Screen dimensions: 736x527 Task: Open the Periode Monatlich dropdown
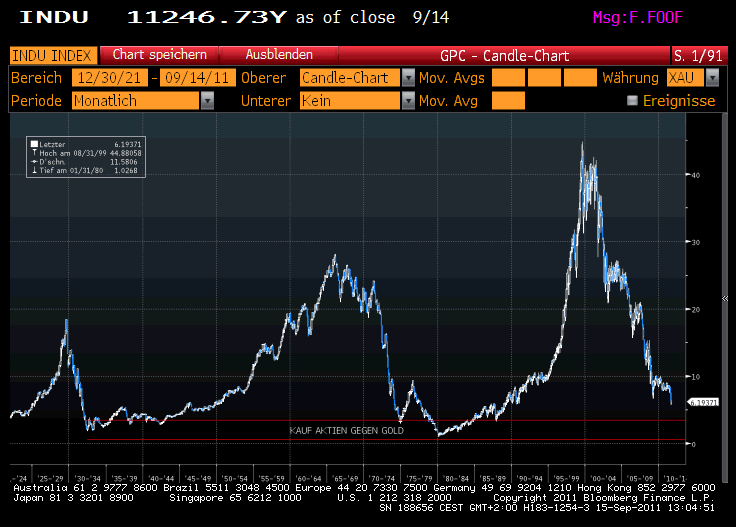click(135, 101)
